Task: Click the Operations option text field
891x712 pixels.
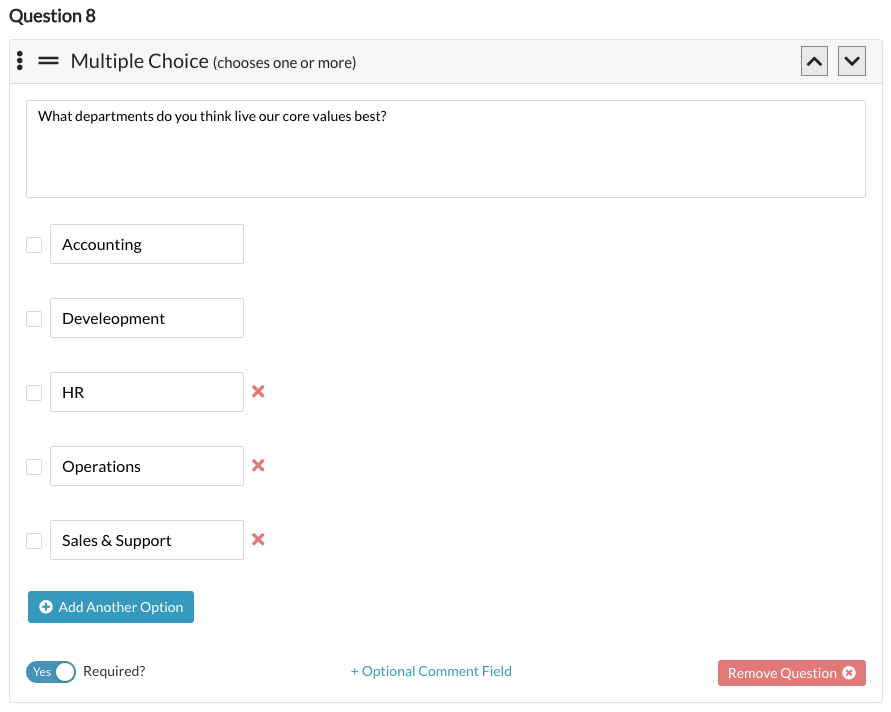Action: [x=146, y=465]
